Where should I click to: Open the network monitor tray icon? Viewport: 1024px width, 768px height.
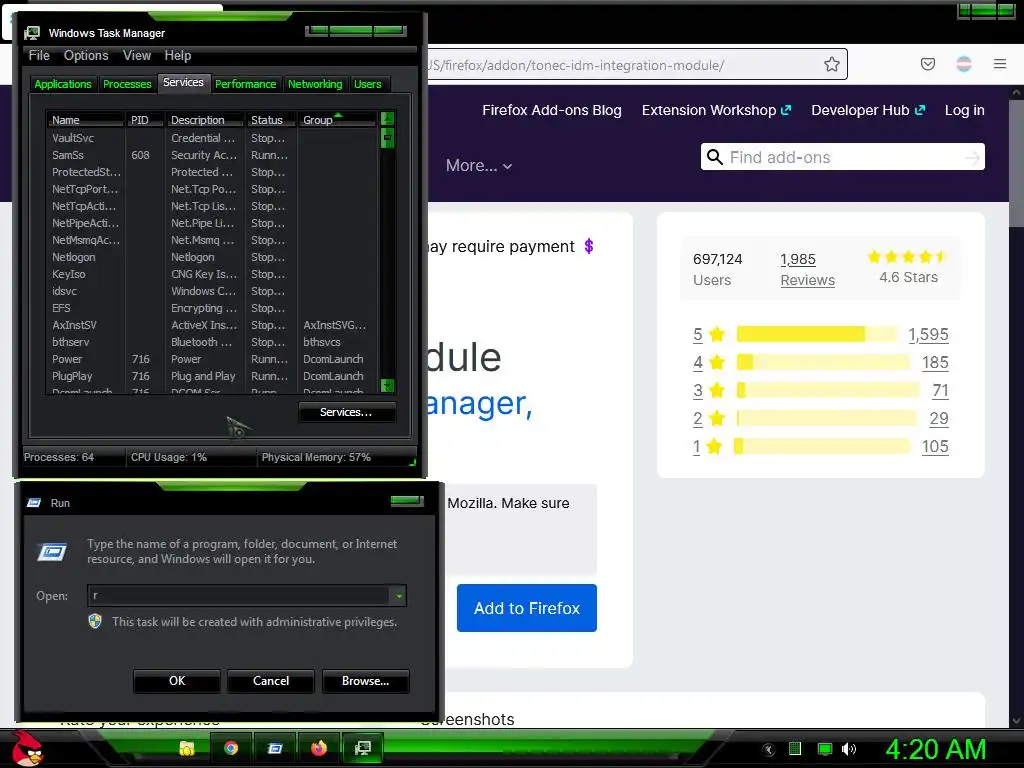[825, 749]
